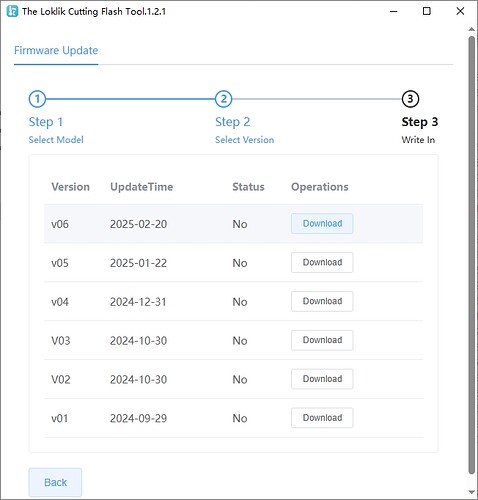478x500 pixels.
Task: Click the Write In step text
Action: [418, 140]
